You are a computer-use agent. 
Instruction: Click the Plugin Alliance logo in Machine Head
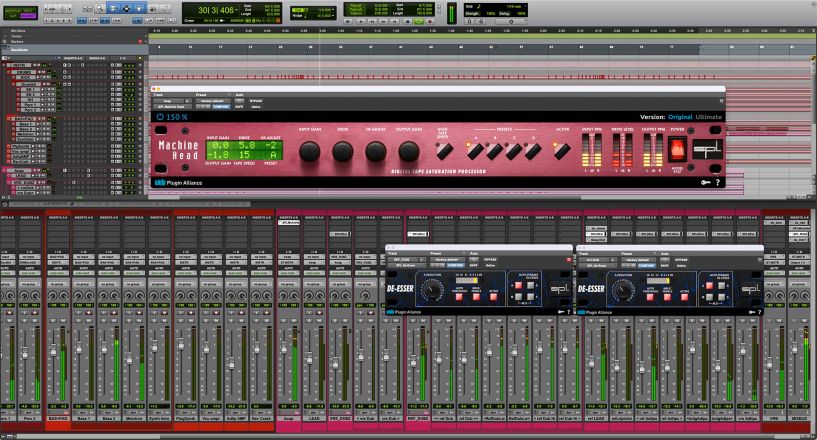pyautogui.click(x=178, y=183)
